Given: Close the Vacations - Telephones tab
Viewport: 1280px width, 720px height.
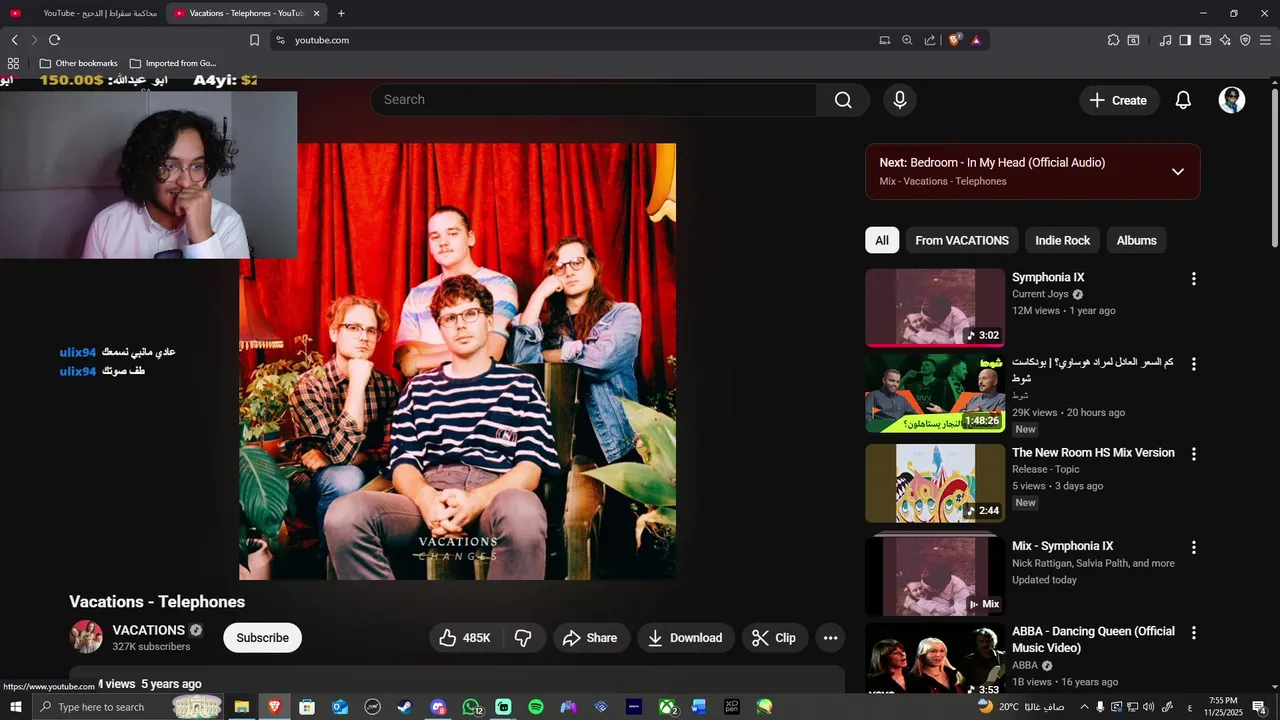Looking at the screenshot, I should pyautogui.click(x=316, y=13).
